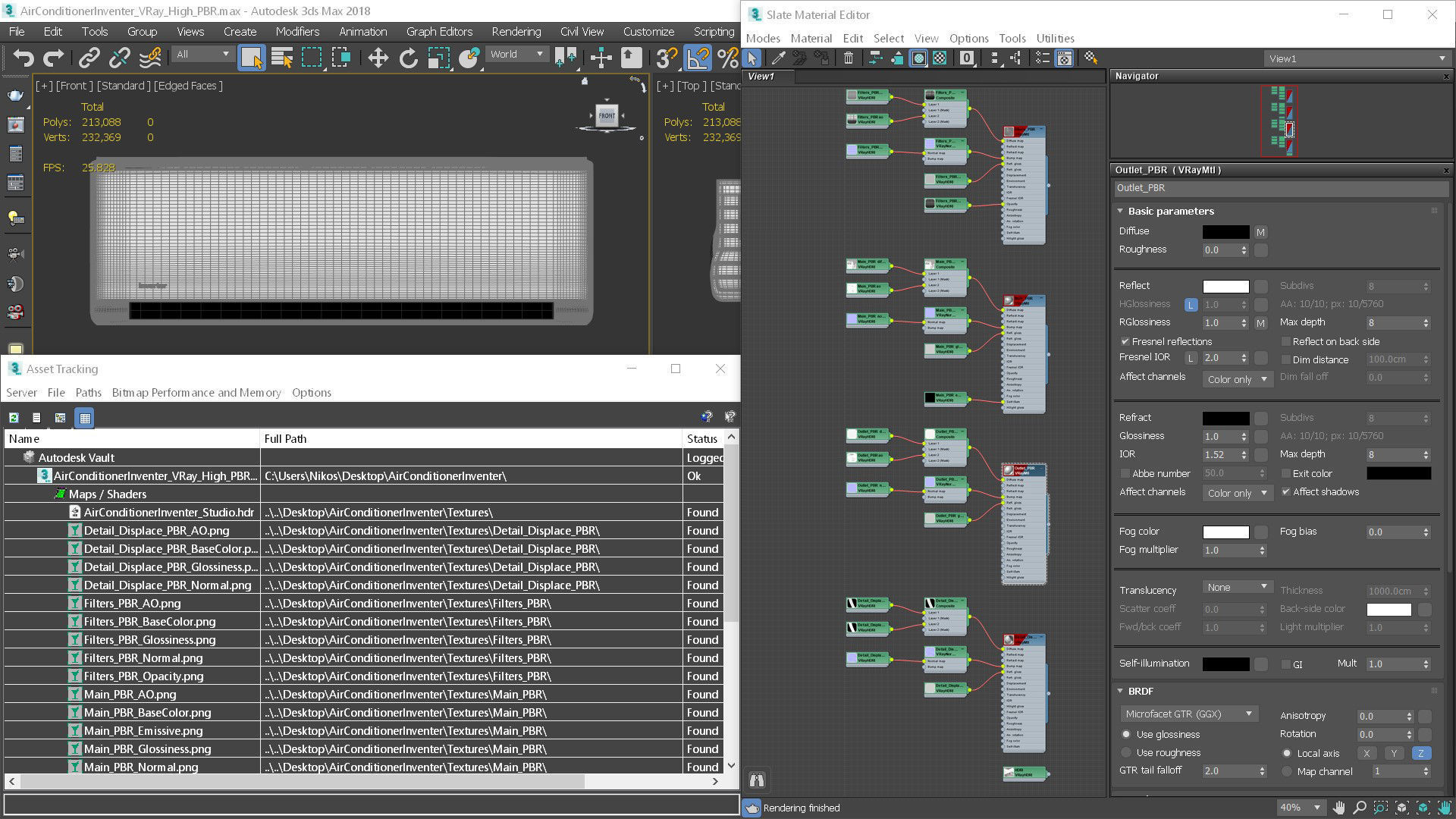Open the Bitmap Performance and Memory menu

(196, 392)
